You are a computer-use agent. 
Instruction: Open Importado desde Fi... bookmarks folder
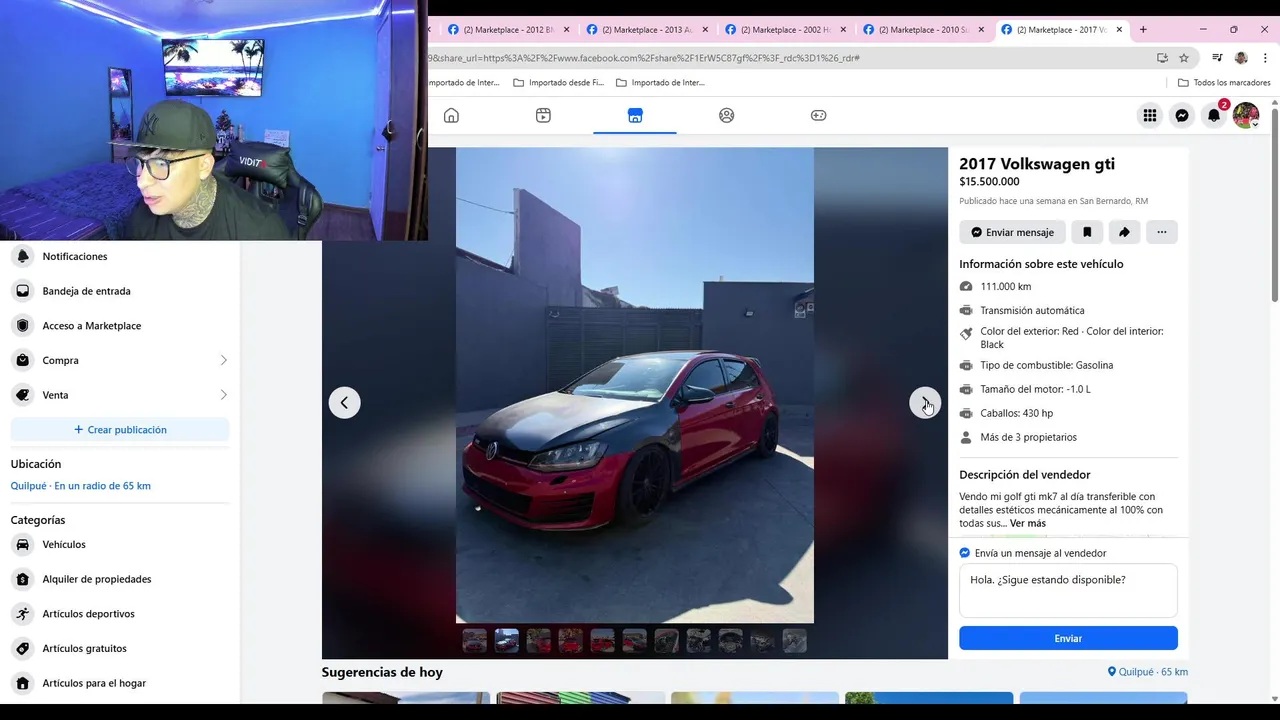[x=558, y=83]
